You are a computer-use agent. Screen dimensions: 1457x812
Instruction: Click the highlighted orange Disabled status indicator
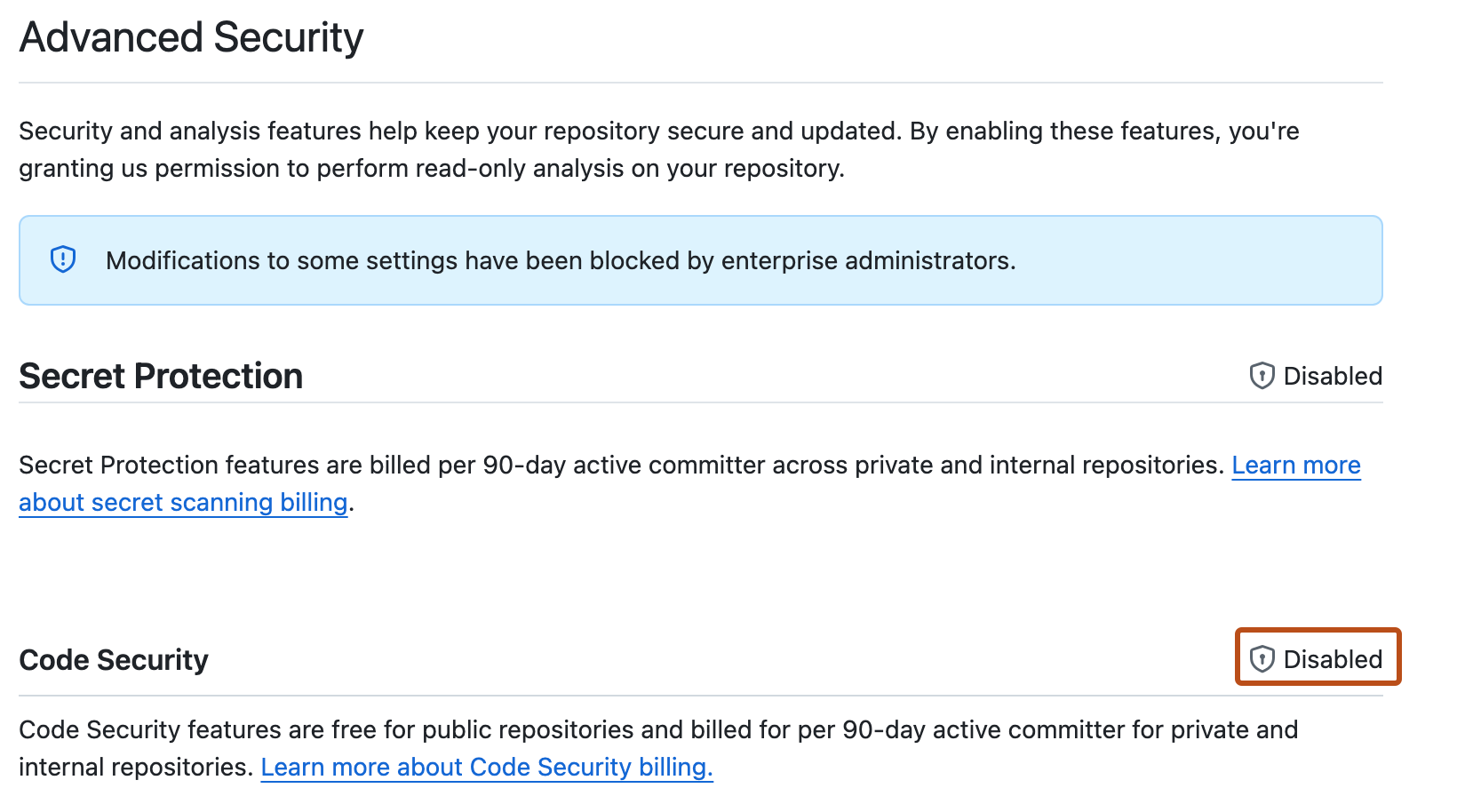(x=1317, y=658)
